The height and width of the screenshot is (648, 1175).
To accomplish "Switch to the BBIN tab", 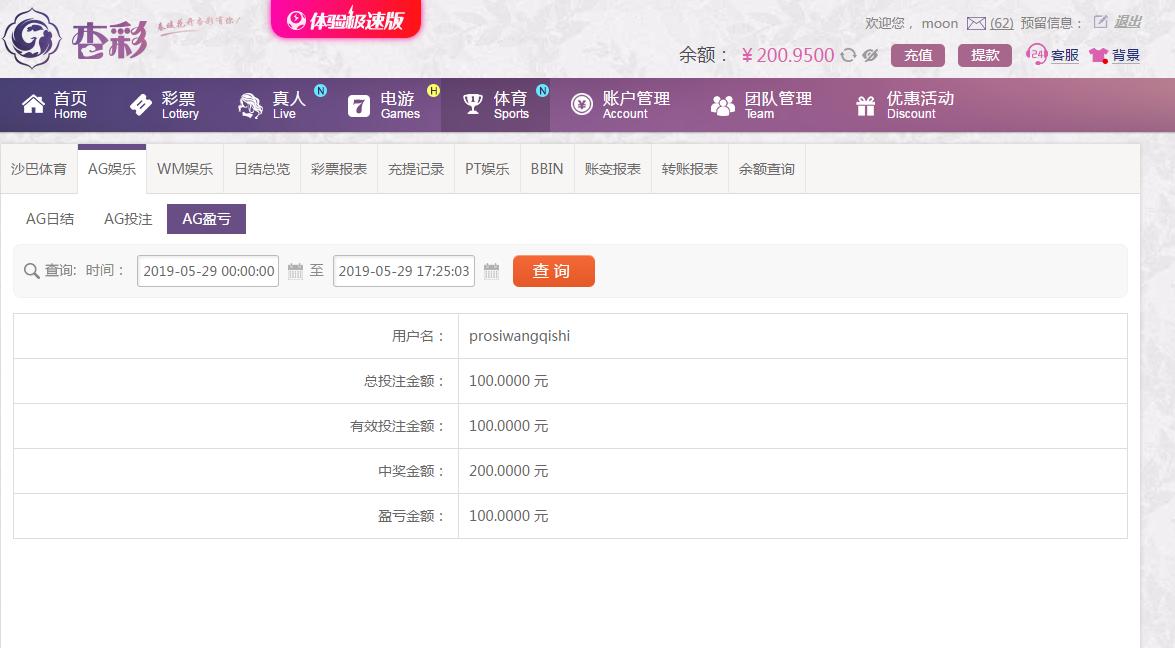I will tap(547, 169).
